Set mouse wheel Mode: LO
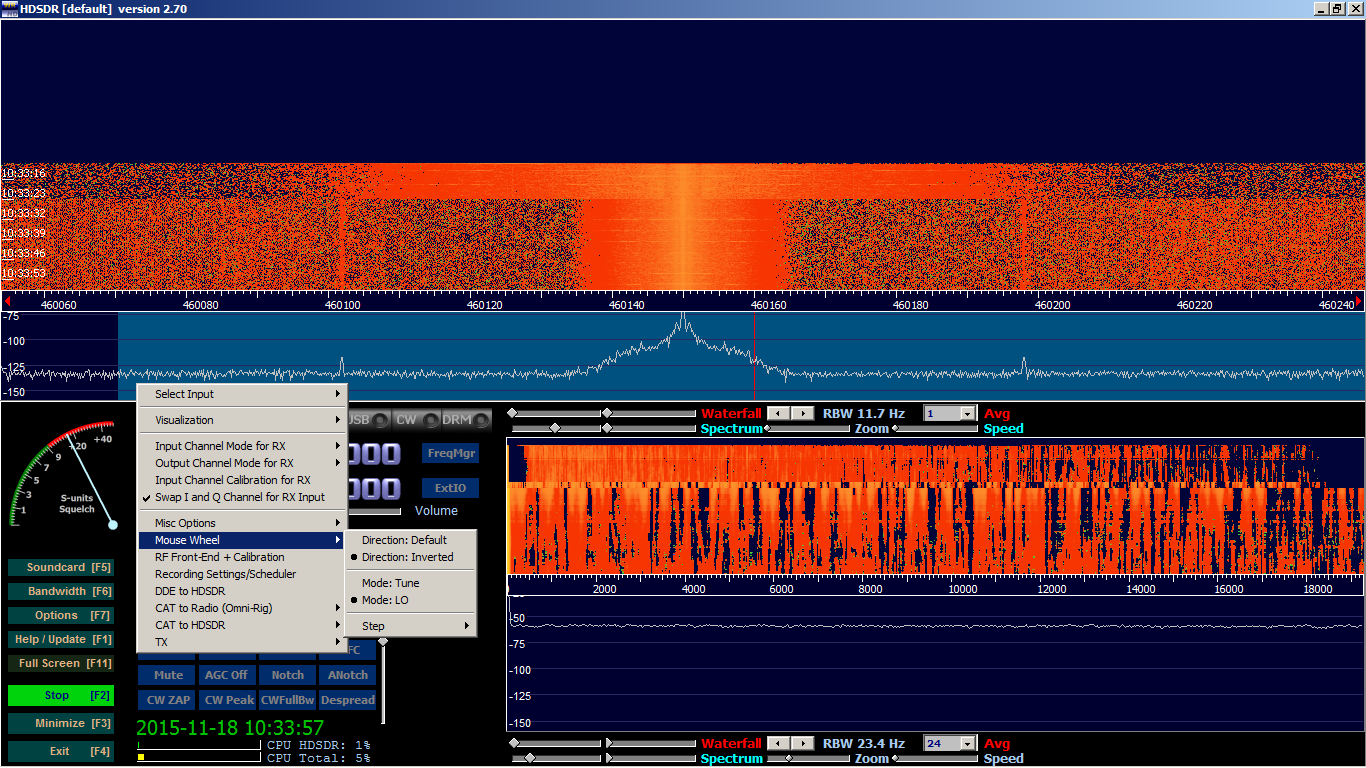The height and width of the screenshot is (768, 1366). [411, 600]
